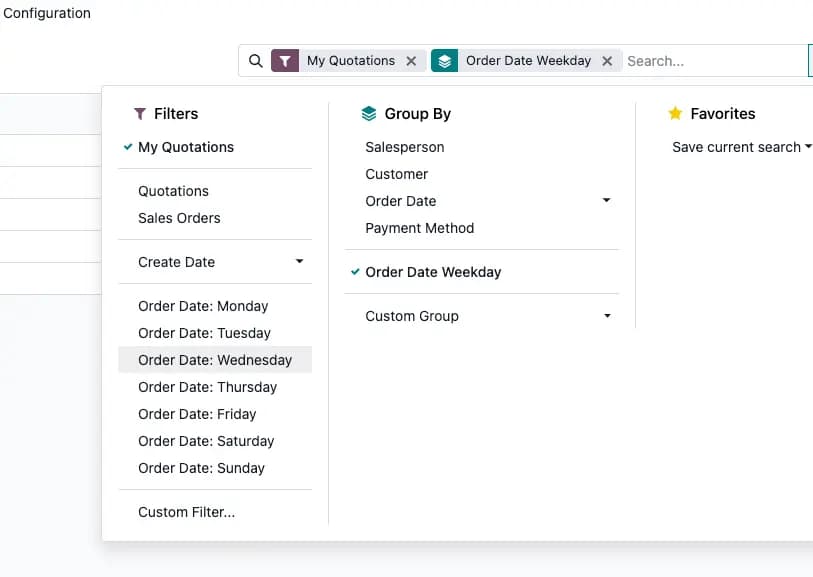Click the teal layers group-by facet icon

tap(444, 61)
